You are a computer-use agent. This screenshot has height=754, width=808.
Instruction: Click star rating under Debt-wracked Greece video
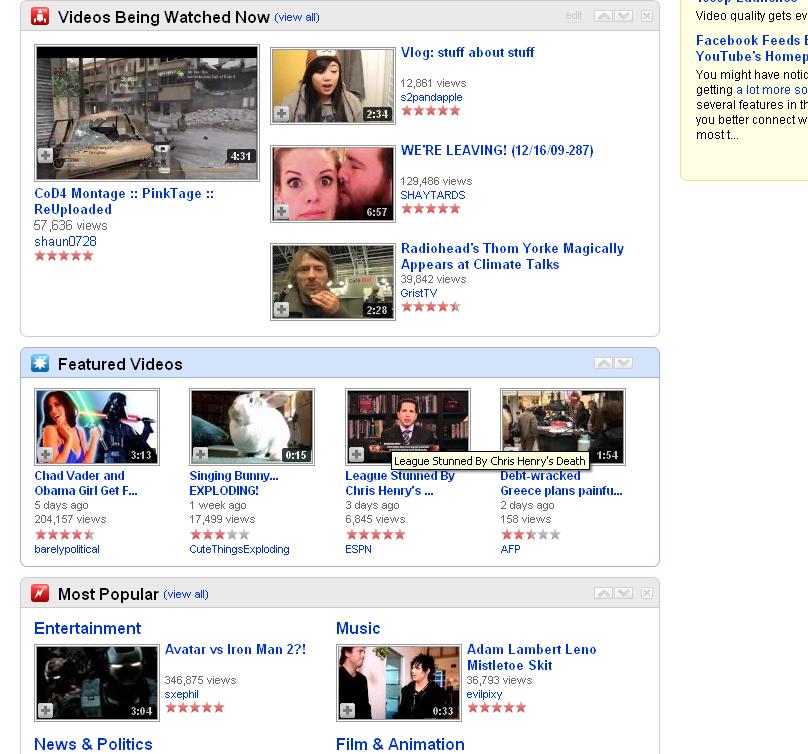530,535
